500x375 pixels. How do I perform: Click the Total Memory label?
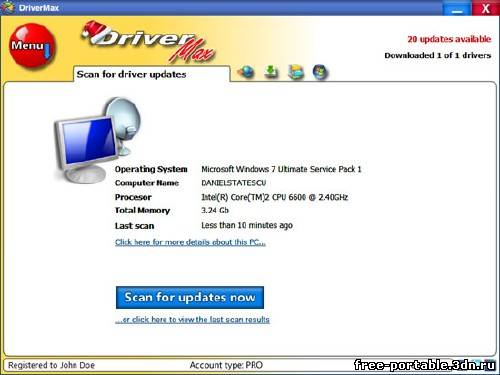pyautogui.click(x=142, y=211)
